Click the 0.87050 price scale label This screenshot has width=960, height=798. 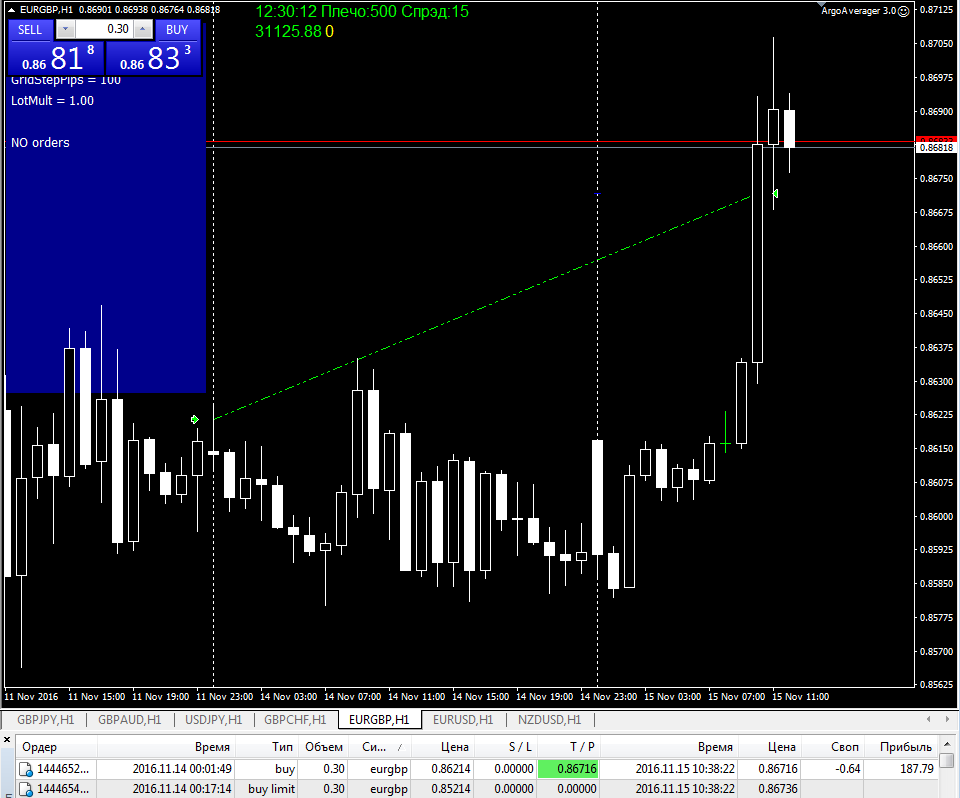click(936, 43)
